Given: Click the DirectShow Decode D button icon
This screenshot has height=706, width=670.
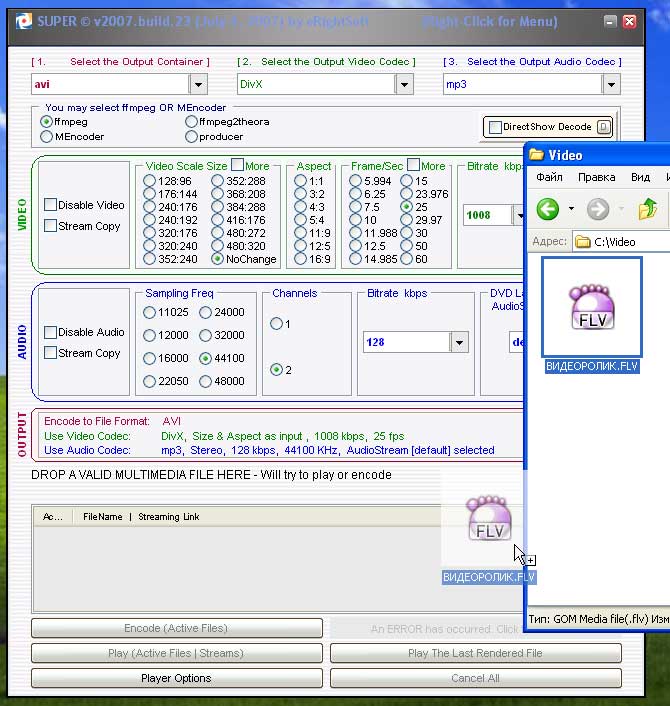Looking at the screenshot, I should [x=604, y=127].
